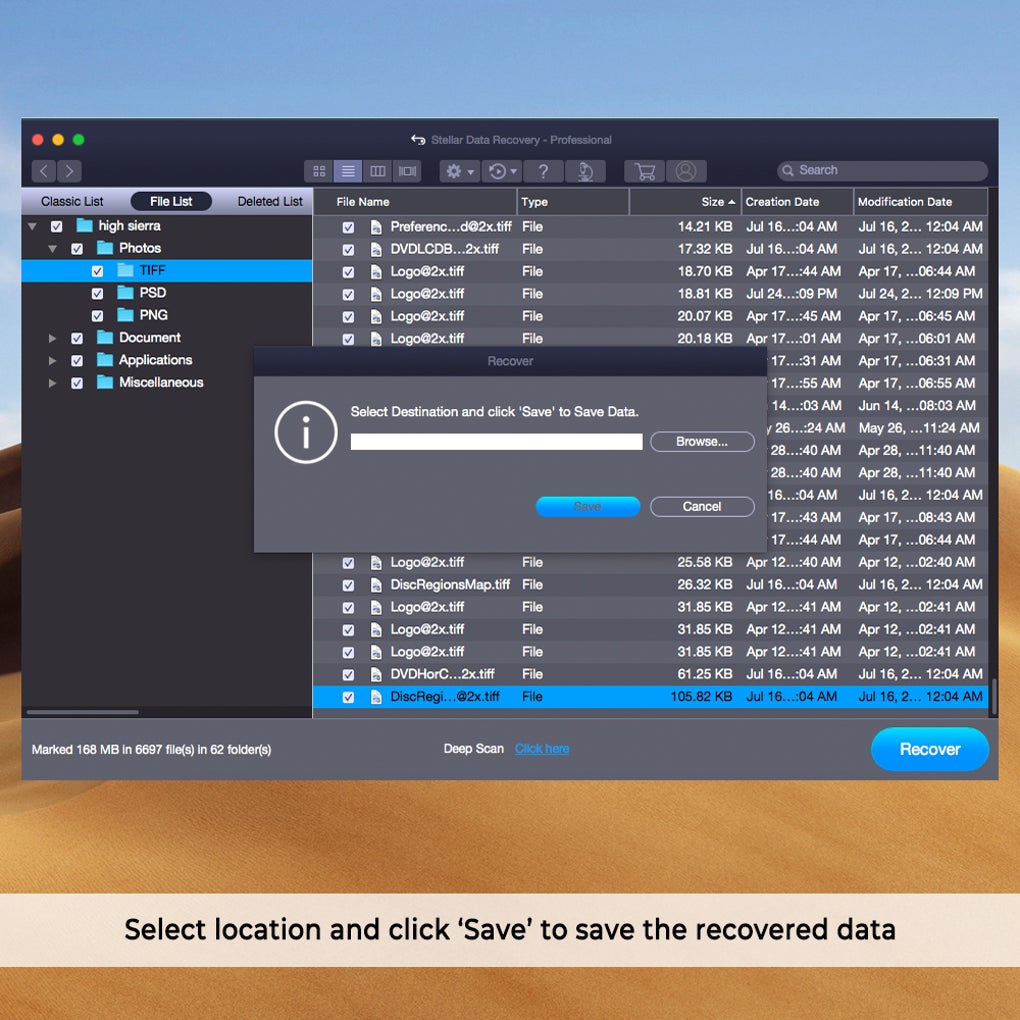Select the cover flow view icon
The image size is (1020, 1020).
tap(407, 171)
